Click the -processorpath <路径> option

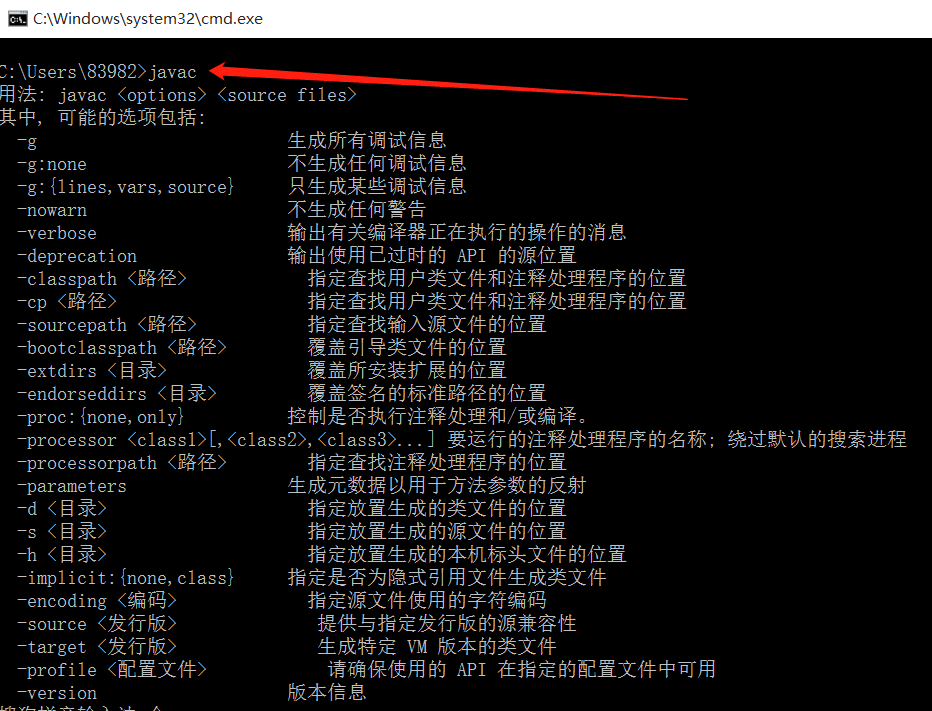click(x=122, y=463)
